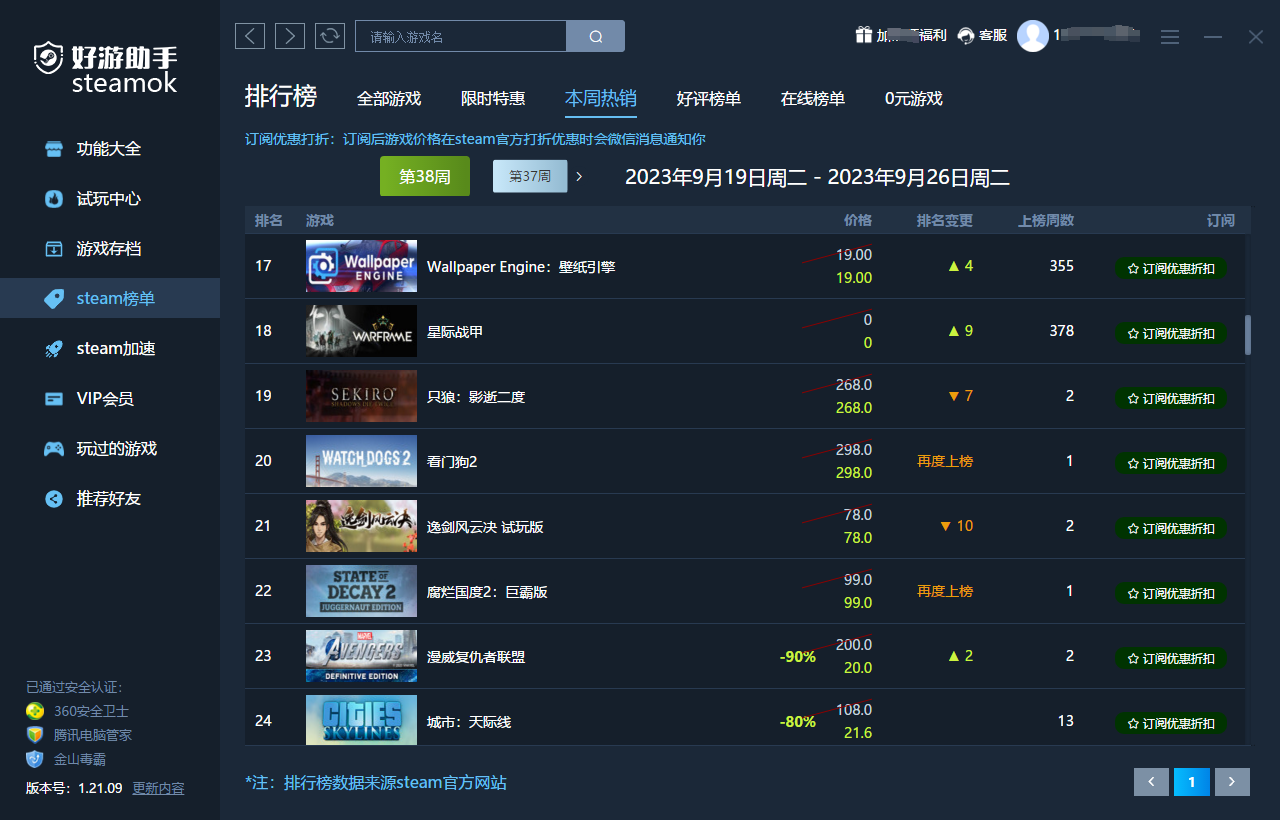Open the 0元游戏 tab

pyautogui.click(x=914, y=99)
